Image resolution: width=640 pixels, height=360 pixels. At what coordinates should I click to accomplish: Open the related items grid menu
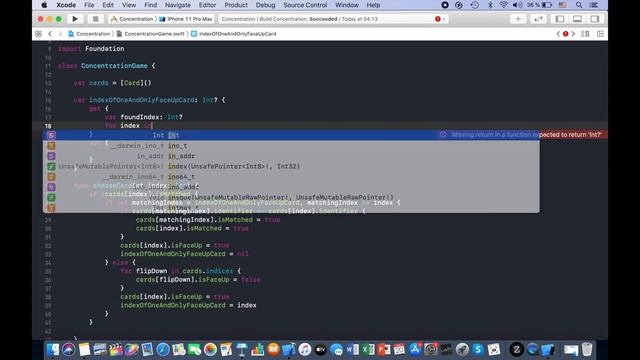[38, 34]
